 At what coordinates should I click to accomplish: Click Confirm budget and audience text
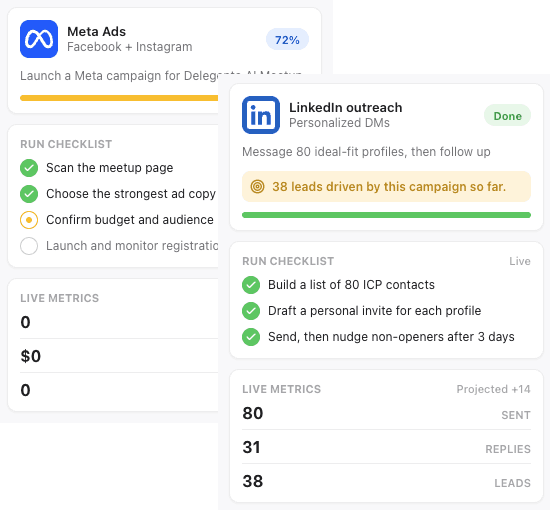coord(130,220)
